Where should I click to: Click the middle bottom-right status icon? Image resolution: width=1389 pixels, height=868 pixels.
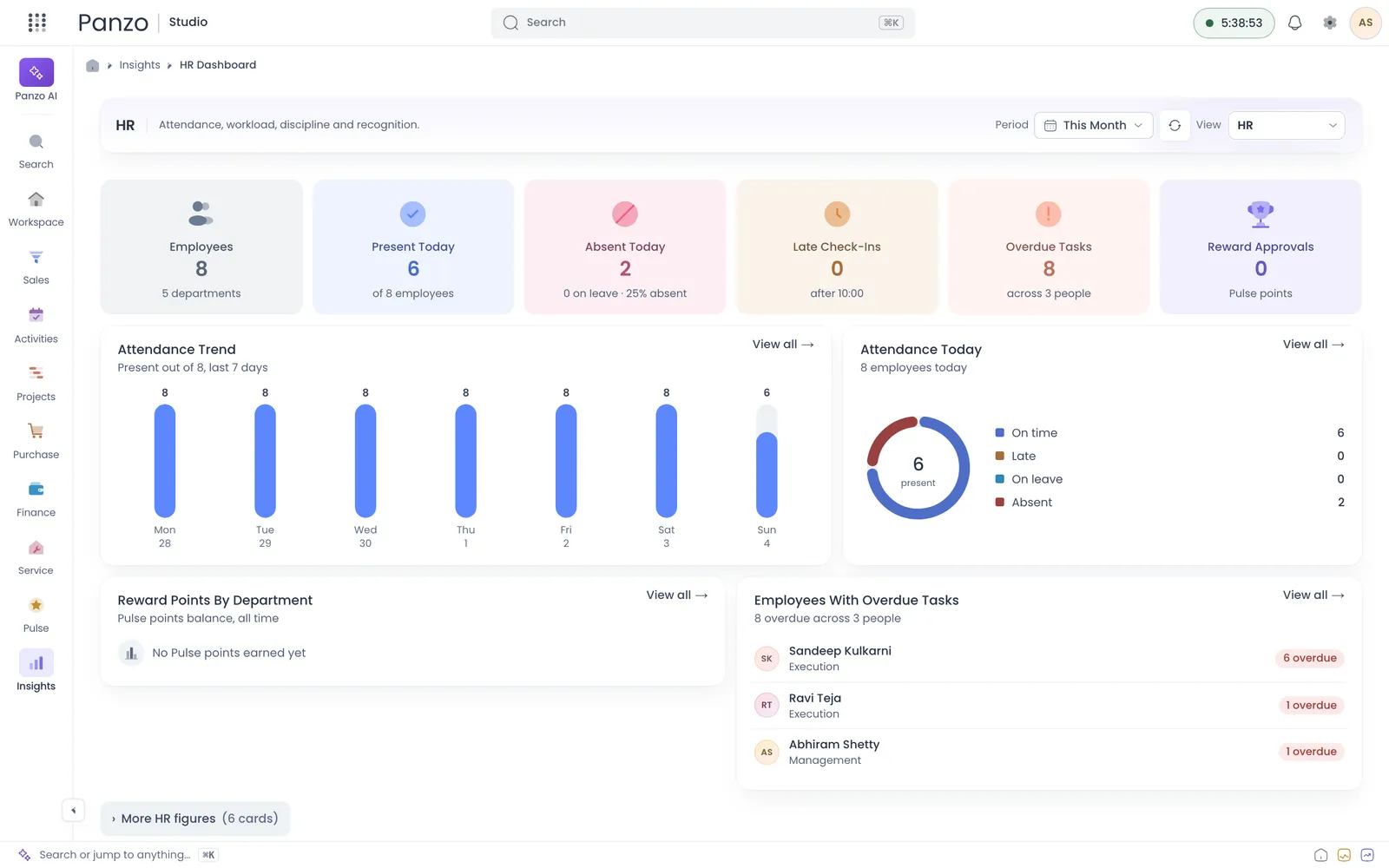1344,855
